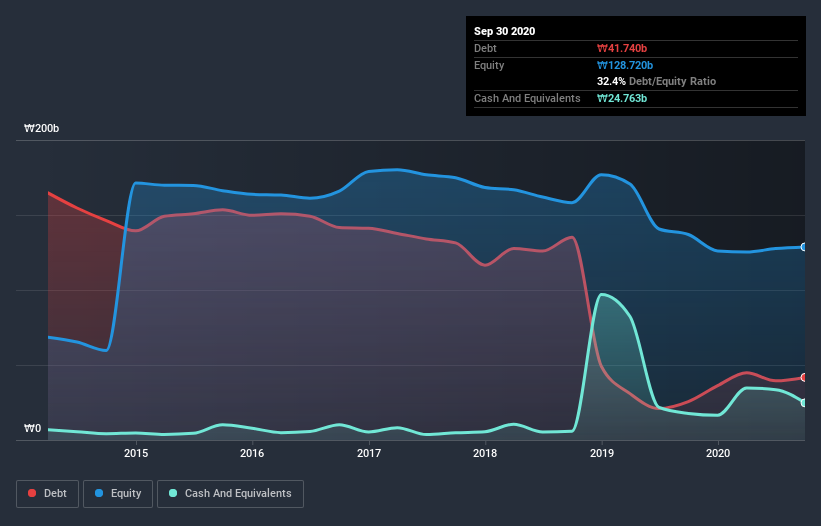
Task: Click the ₩200b y-axis label
Action: click(41, 128)
